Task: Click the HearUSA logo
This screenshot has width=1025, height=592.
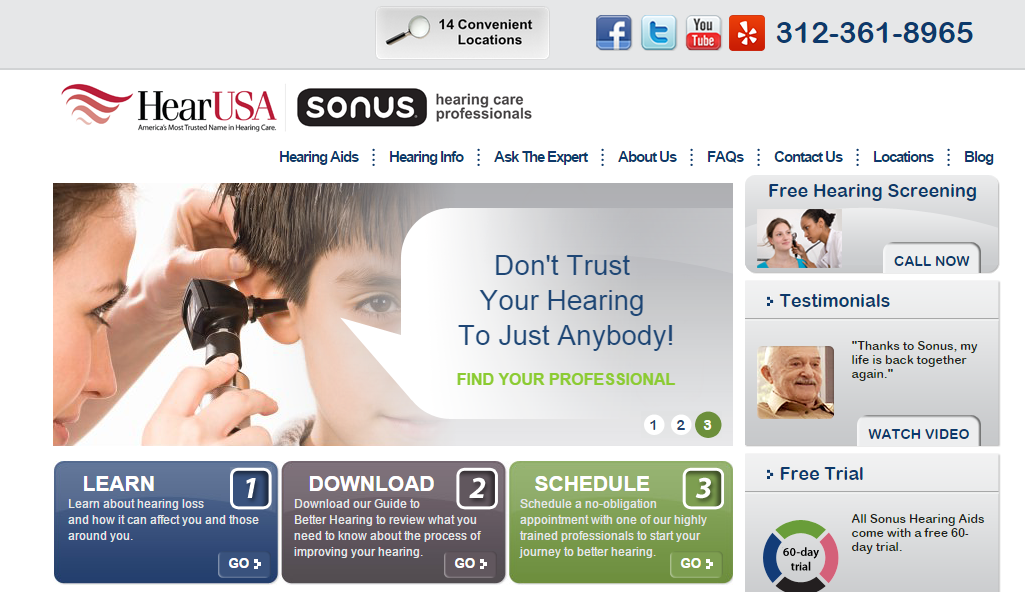Action: click(x=169, y=108)
